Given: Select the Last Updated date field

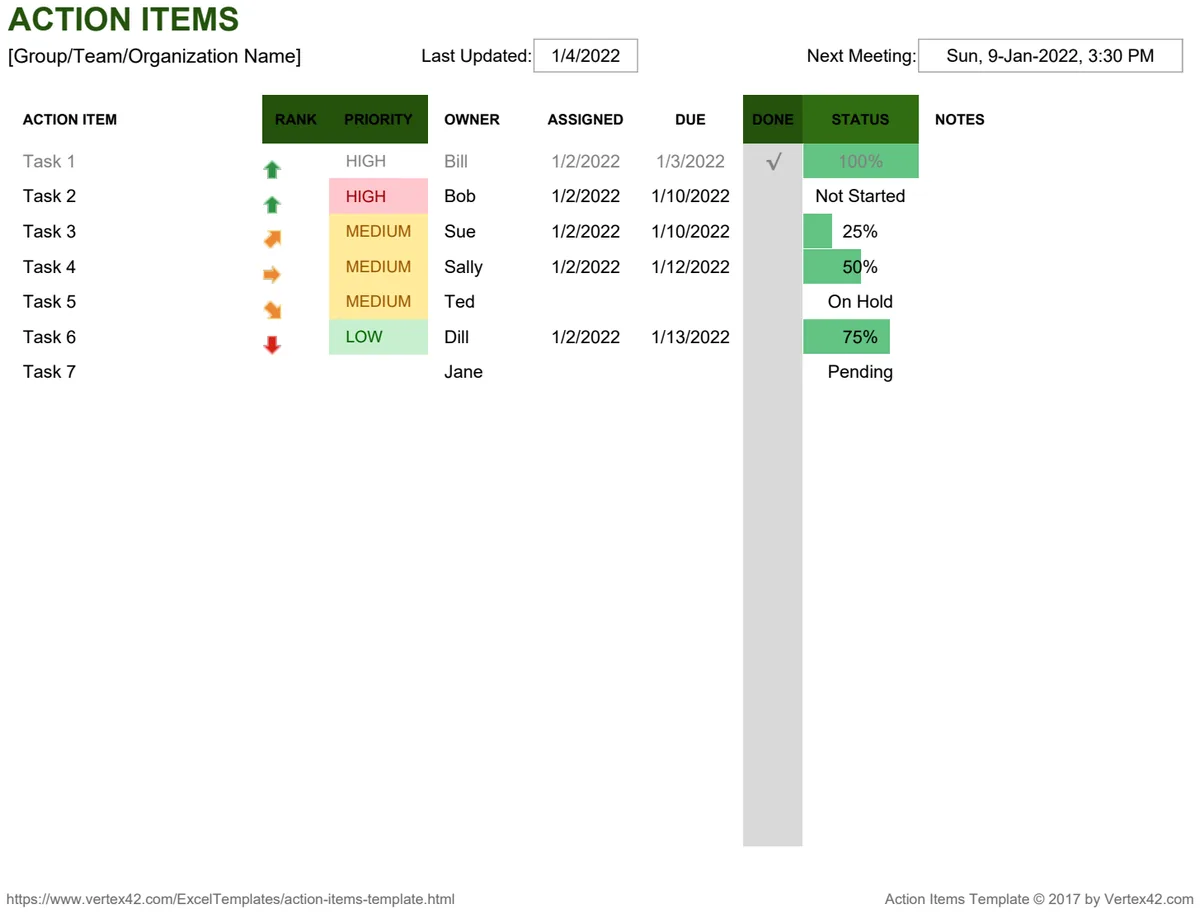Looking at the screenshot, I should (x=586, y=56).
